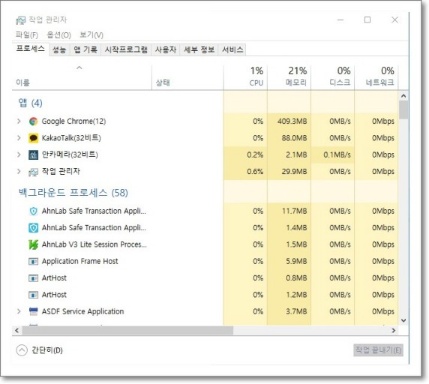Expand the 안카메라 process group

[x=19, y=155]
